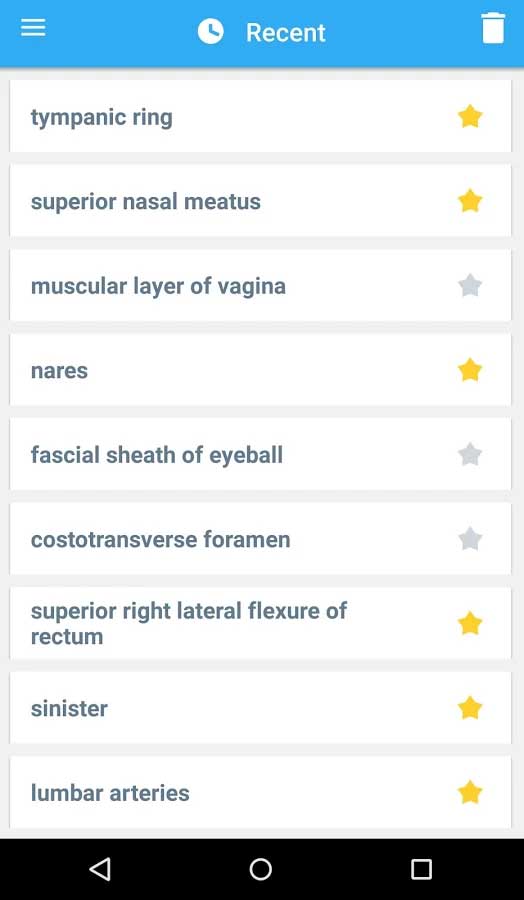This screenshot has width=524, height=900.
Task: Toggle star on superior right lateral flexure
Action: (470, 623)
